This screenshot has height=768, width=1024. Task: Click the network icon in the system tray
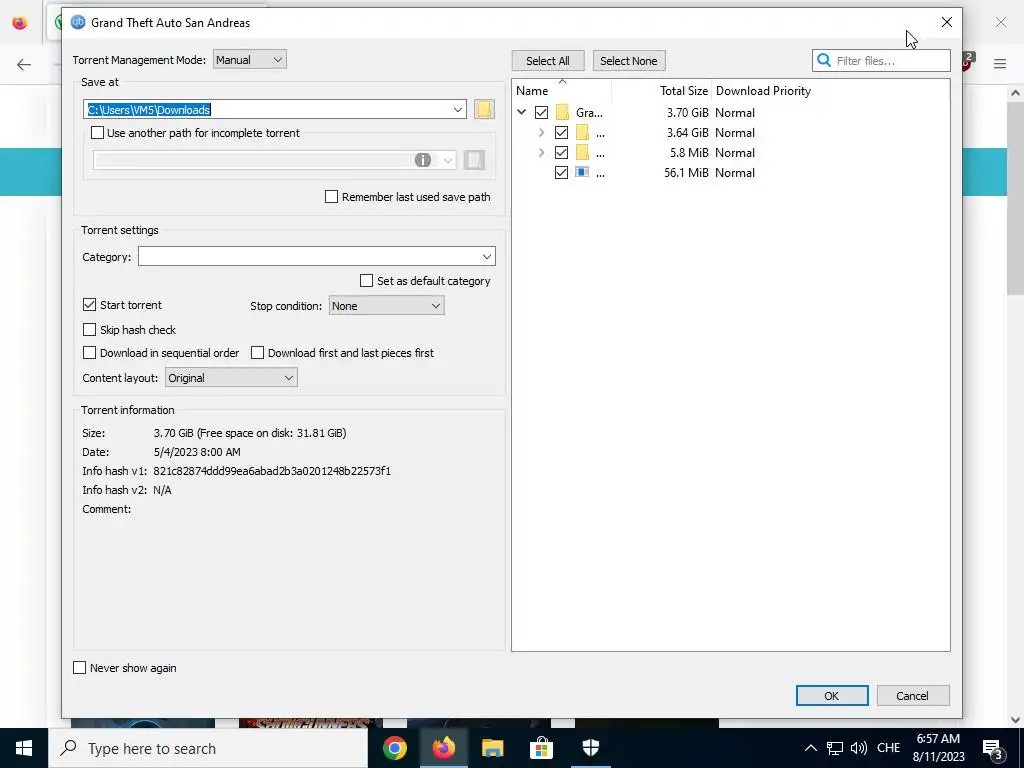click(835, 748)
